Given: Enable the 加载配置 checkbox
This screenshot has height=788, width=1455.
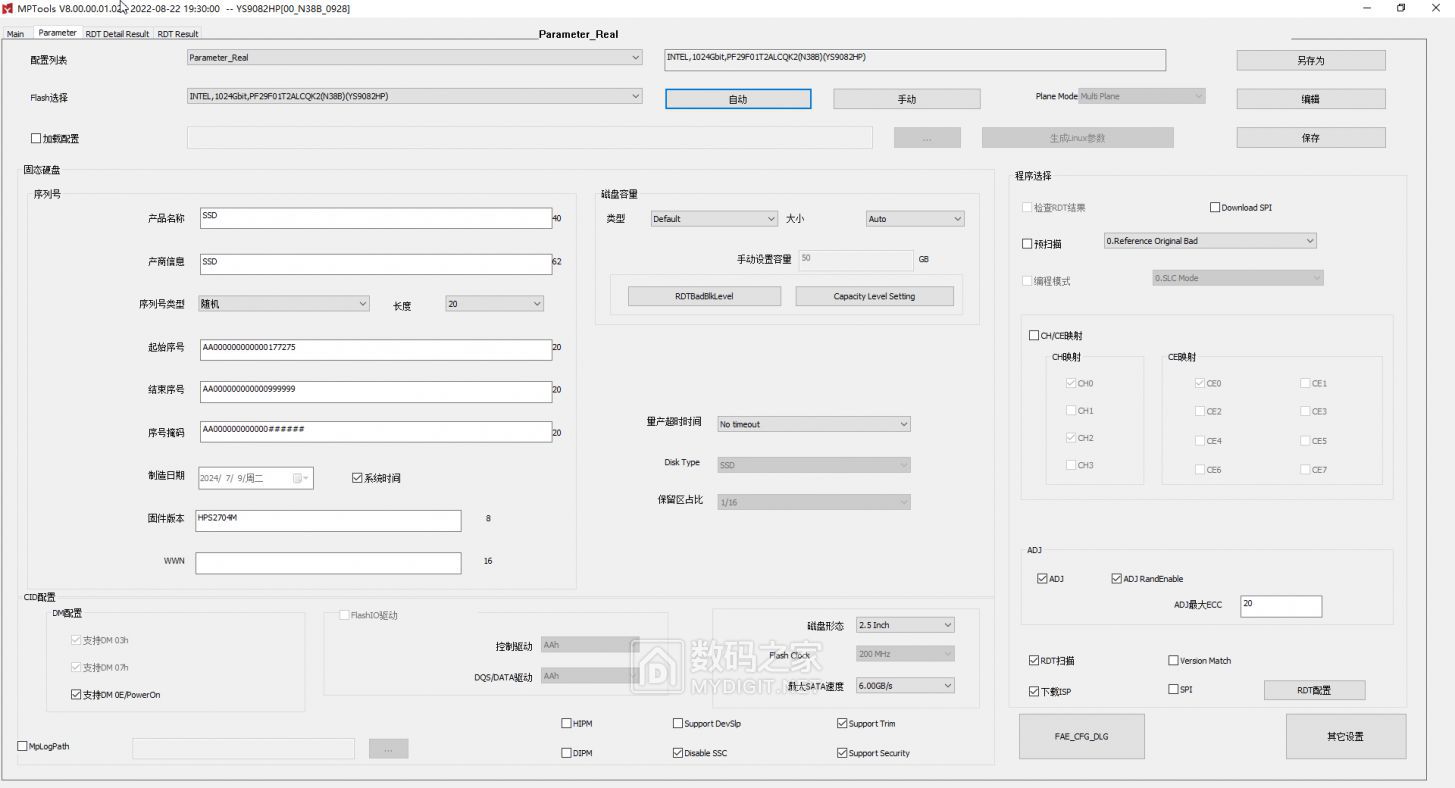Looking at the screenshot, I should coord(36,139).
